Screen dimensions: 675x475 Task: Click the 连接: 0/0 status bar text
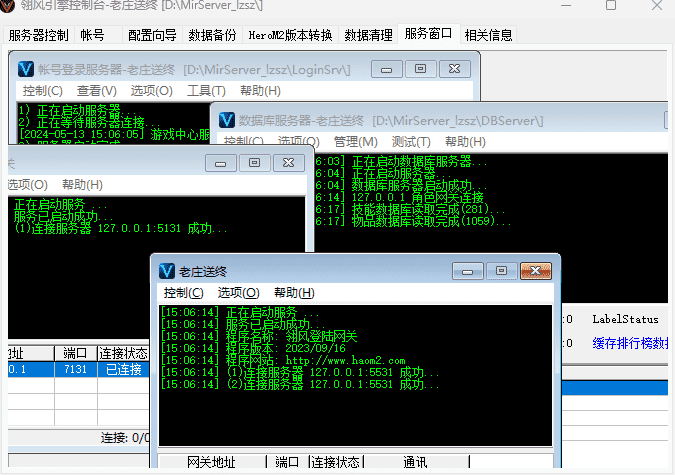pos(125,438)
